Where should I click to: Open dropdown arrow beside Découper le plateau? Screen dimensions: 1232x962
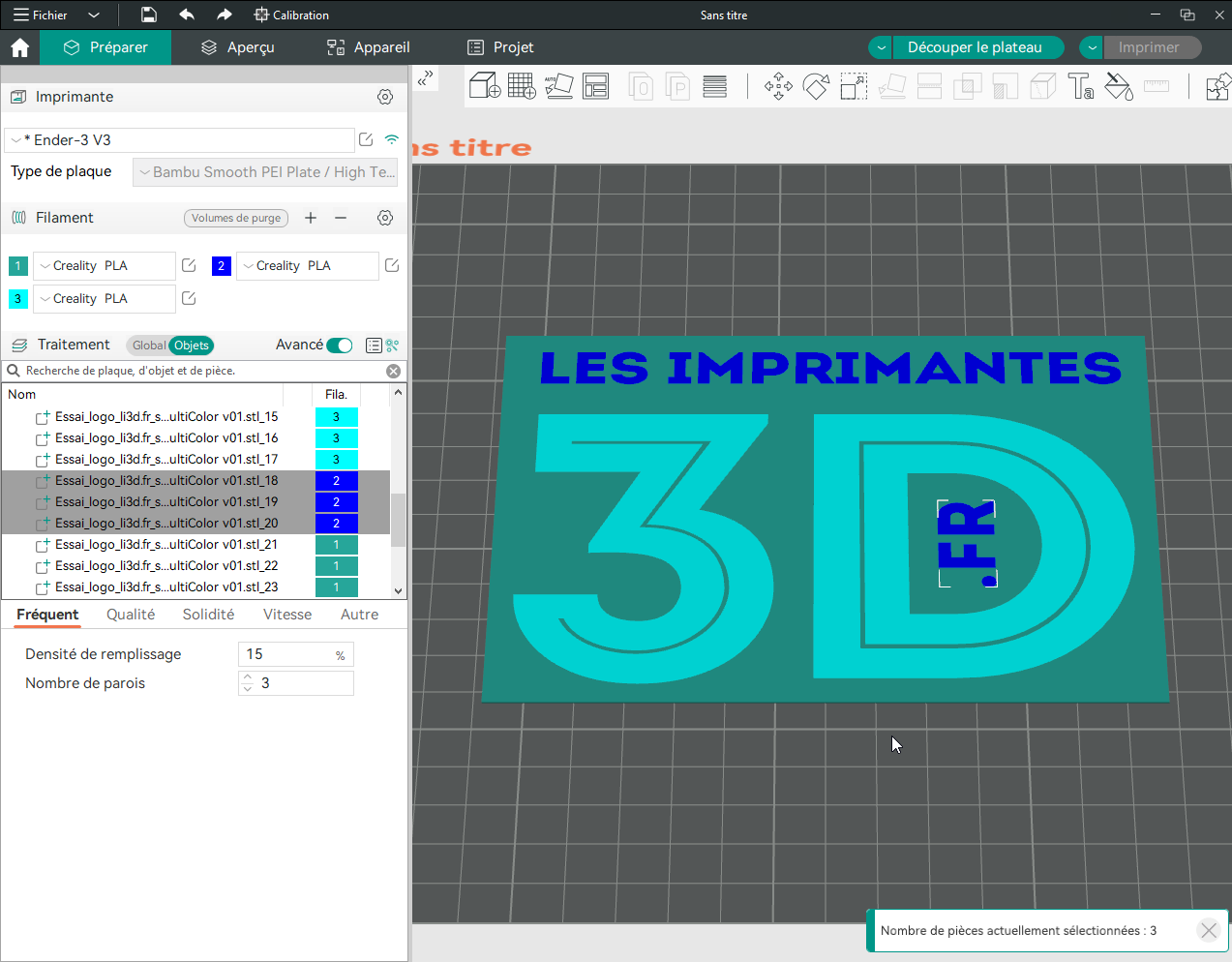pos(881,47)
